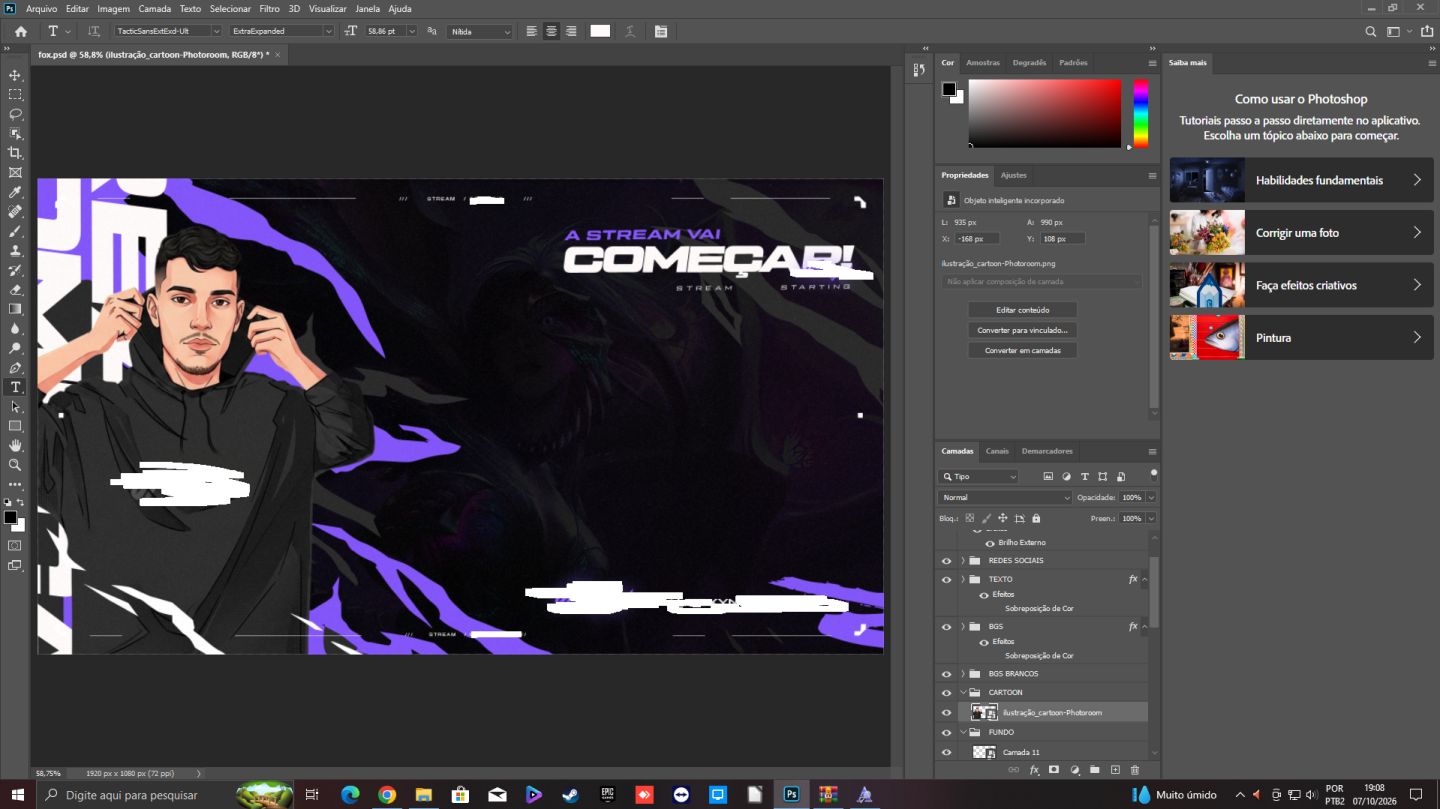This screenshot has height=809, width=1440.
Task: Toggle visibility of Camada 11 layer
Action: [x=946, y=752]
